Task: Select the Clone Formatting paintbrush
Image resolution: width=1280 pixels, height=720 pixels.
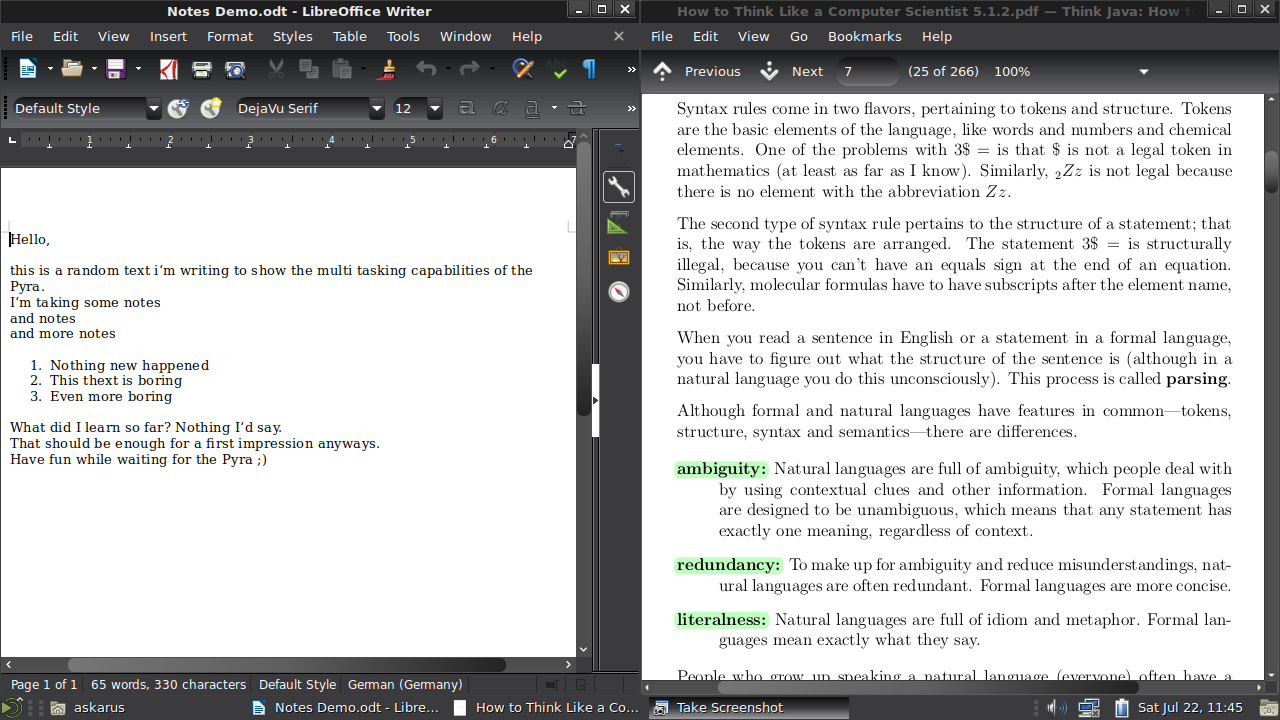Action: tap(388, 69)
